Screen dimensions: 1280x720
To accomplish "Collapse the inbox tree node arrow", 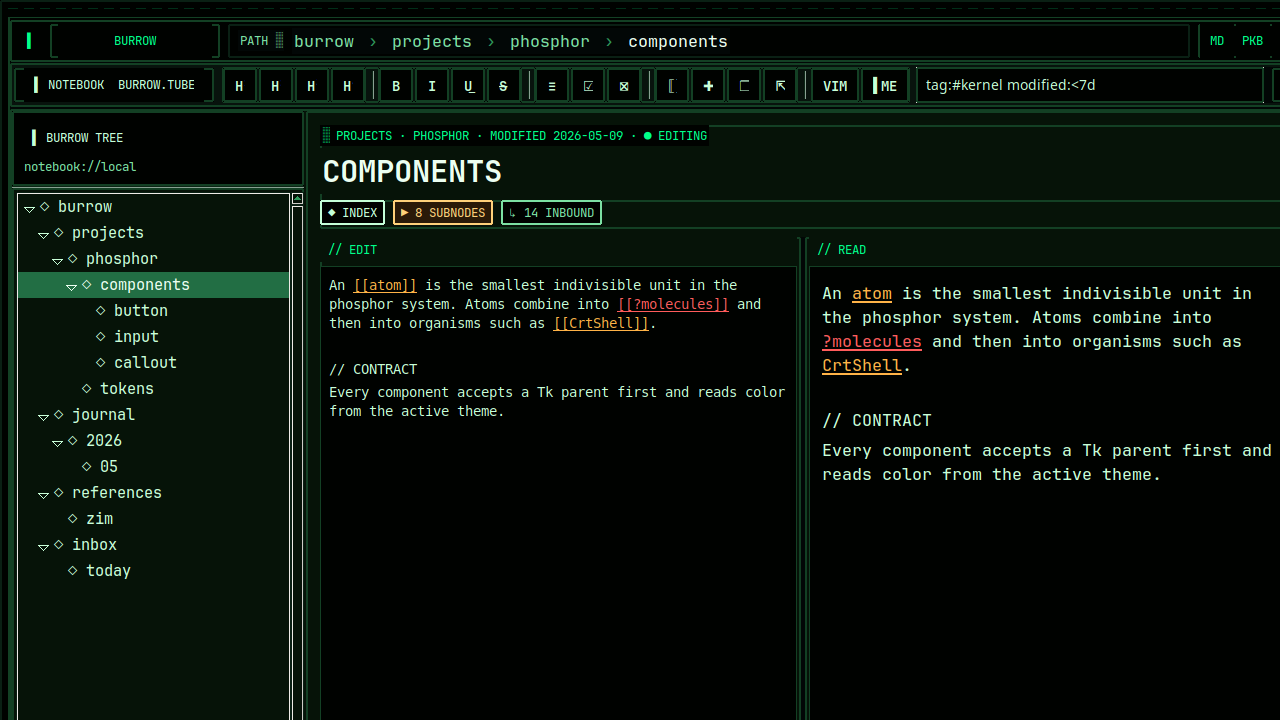I will [44, 546].
